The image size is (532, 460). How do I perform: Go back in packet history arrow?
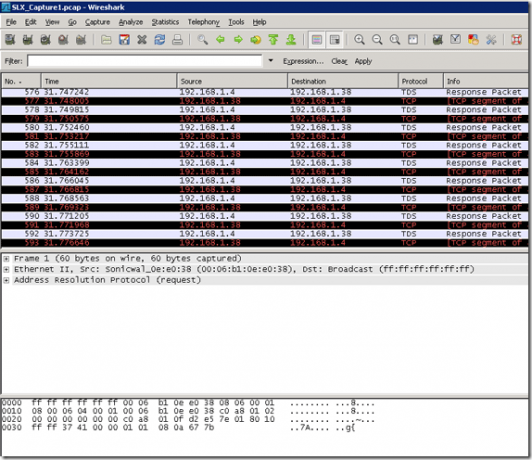(220, 40)
